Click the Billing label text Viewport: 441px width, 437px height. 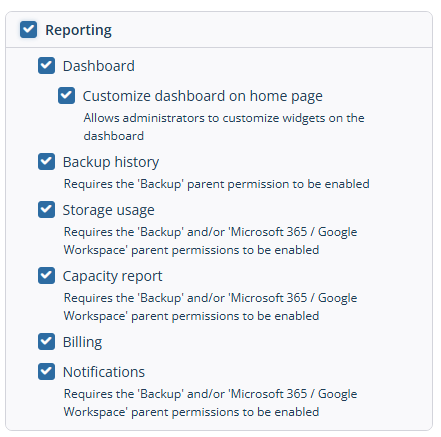82,343
